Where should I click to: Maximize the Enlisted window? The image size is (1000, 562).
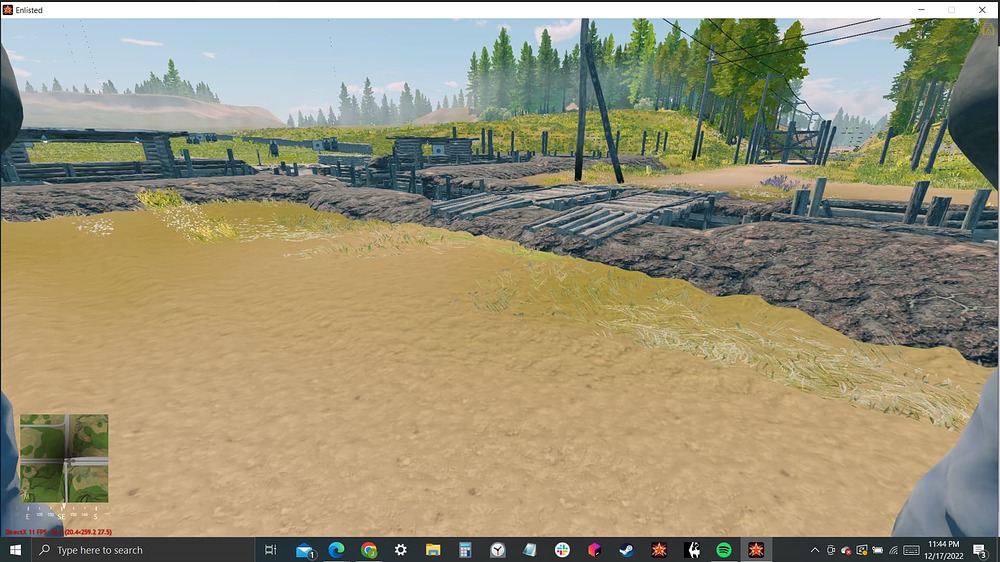tap(952, 10)
